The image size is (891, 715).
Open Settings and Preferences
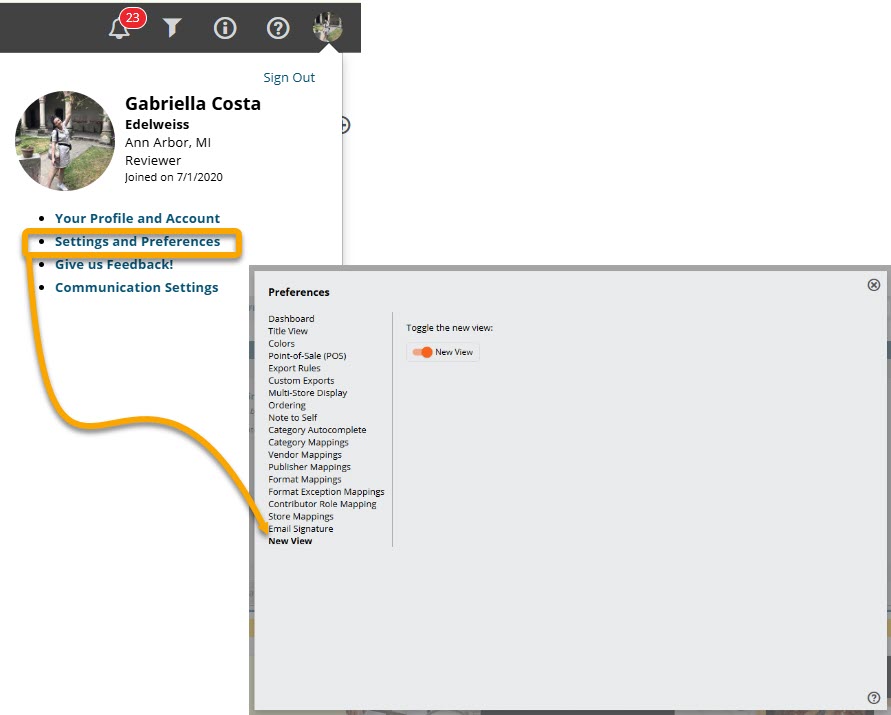pyautogui.click(x=137, y=242)
